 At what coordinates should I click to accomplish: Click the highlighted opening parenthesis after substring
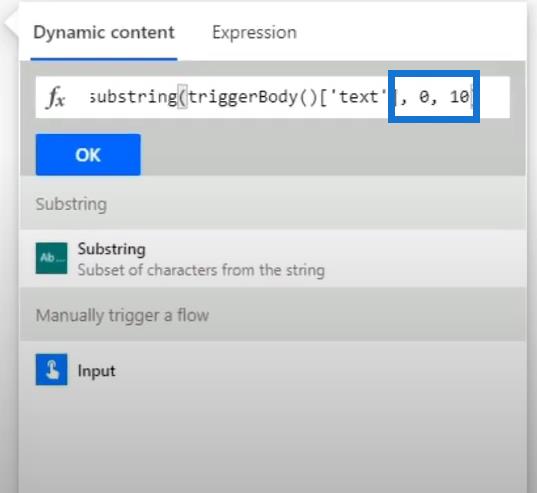[x=183, y=97]
